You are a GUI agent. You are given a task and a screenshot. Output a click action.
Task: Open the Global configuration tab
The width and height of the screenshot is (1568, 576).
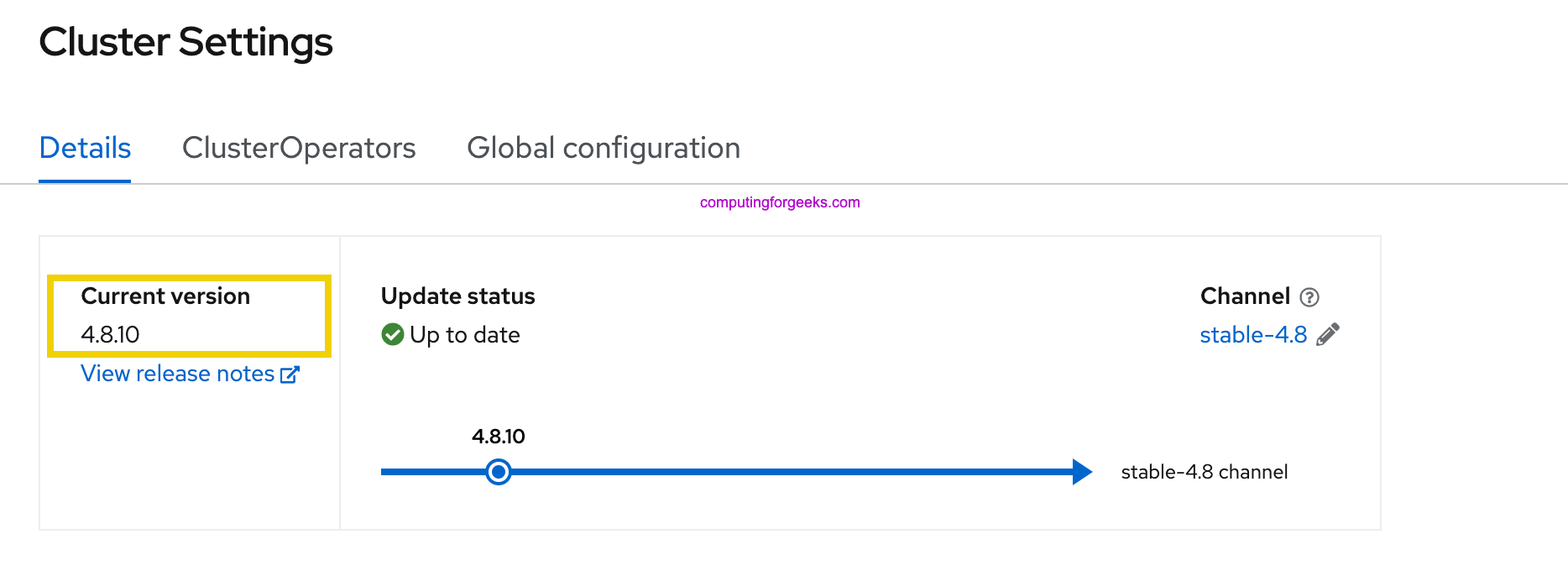[x=604, y=148]
